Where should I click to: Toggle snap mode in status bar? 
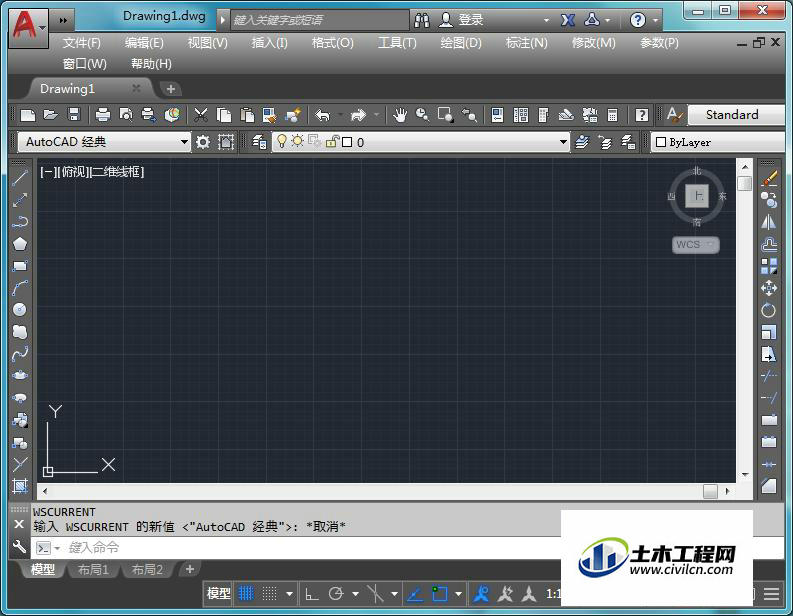coord(270,593)
